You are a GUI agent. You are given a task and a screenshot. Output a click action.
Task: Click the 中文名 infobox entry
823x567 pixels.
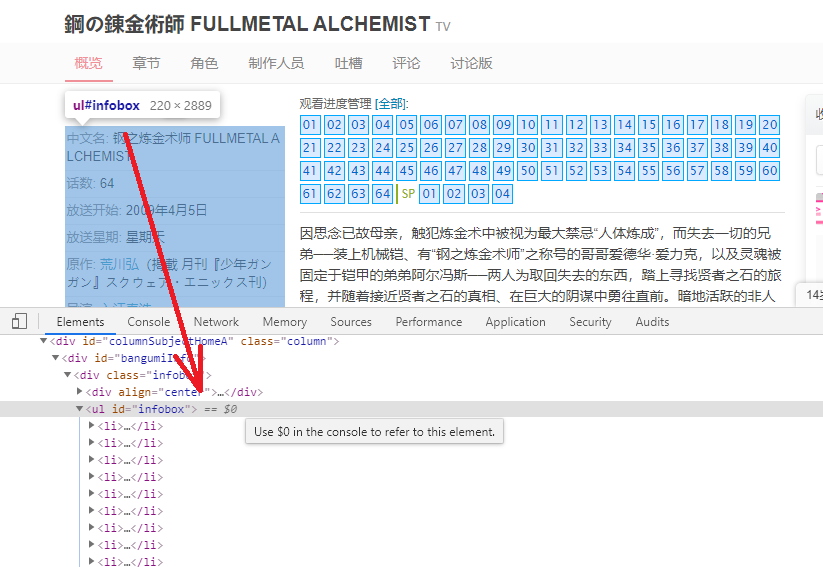174,147
